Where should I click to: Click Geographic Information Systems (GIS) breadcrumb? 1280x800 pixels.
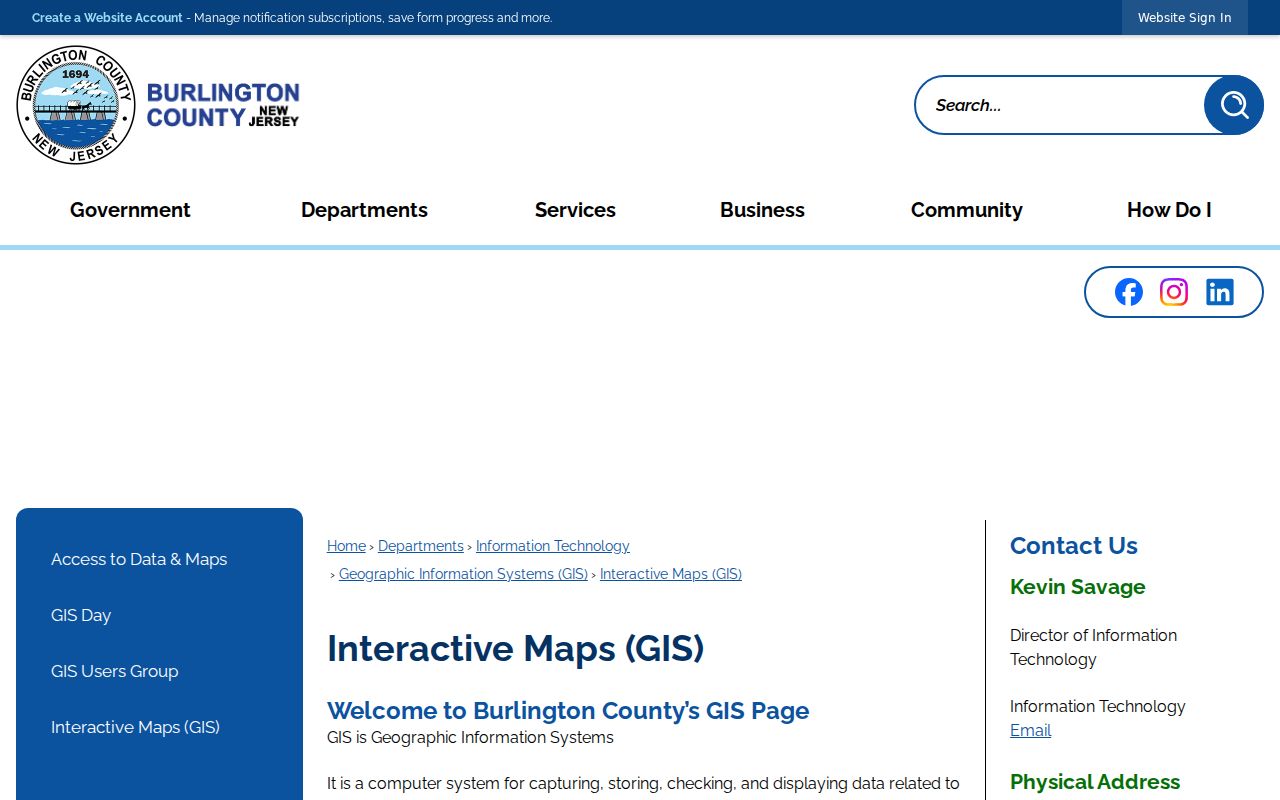pos(463,574)
